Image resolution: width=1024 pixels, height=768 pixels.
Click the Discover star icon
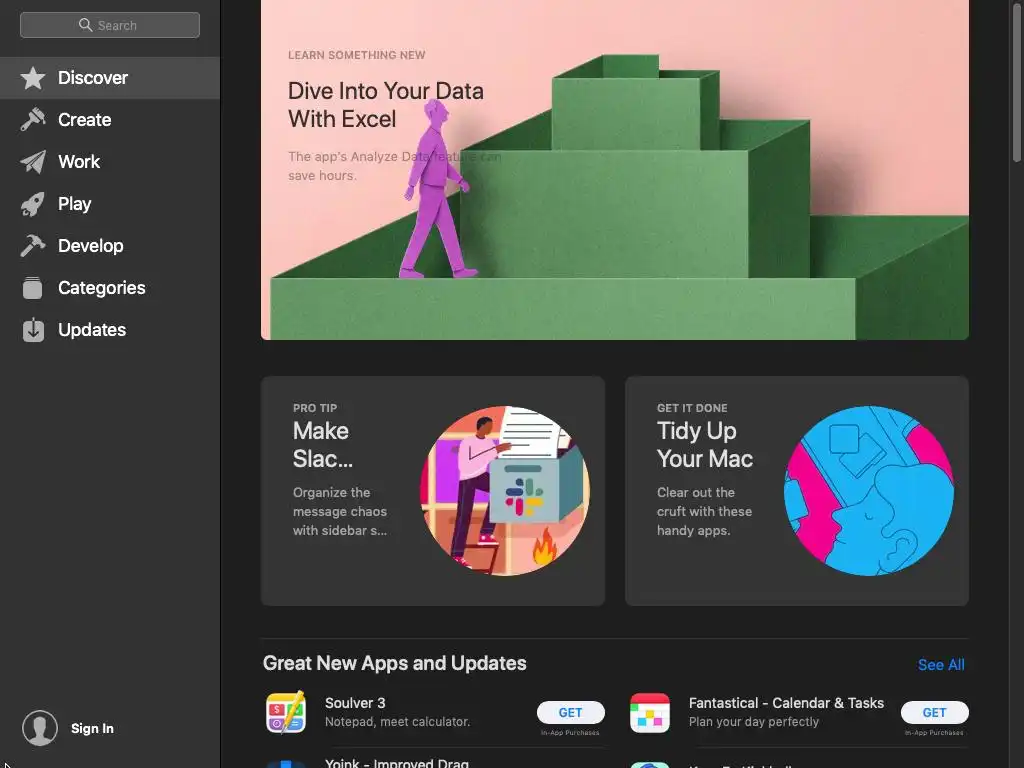[33, 78]
